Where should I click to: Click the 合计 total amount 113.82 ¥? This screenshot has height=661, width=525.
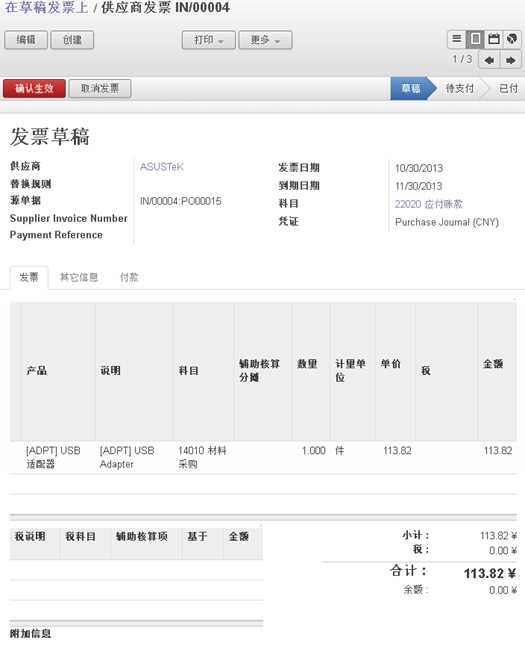(x=490, y=573)
